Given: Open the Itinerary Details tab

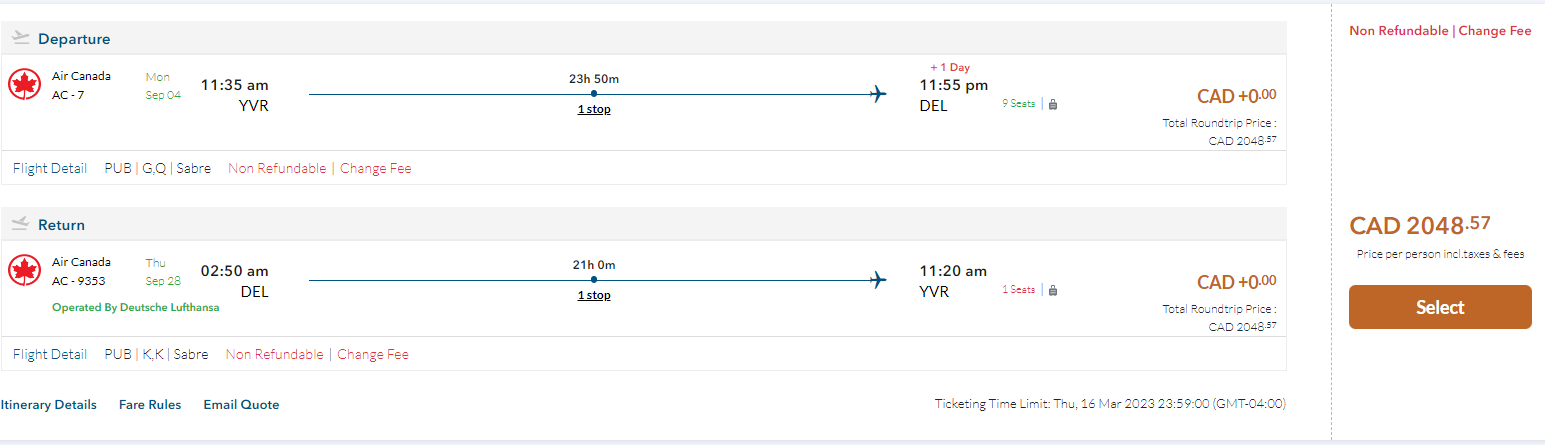Looking at the screenshot, I should pos(49,405).
